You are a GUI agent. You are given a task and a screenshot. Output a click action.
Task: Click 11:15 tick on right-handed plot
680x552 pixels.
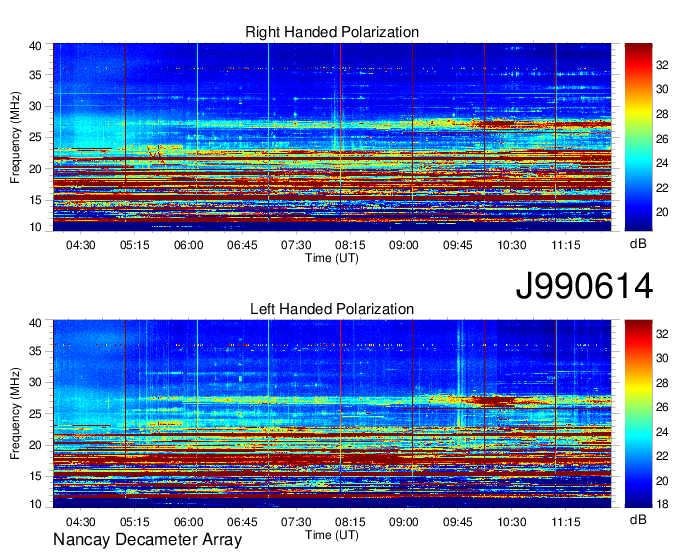pyautogui.click(x=566, y=245)
